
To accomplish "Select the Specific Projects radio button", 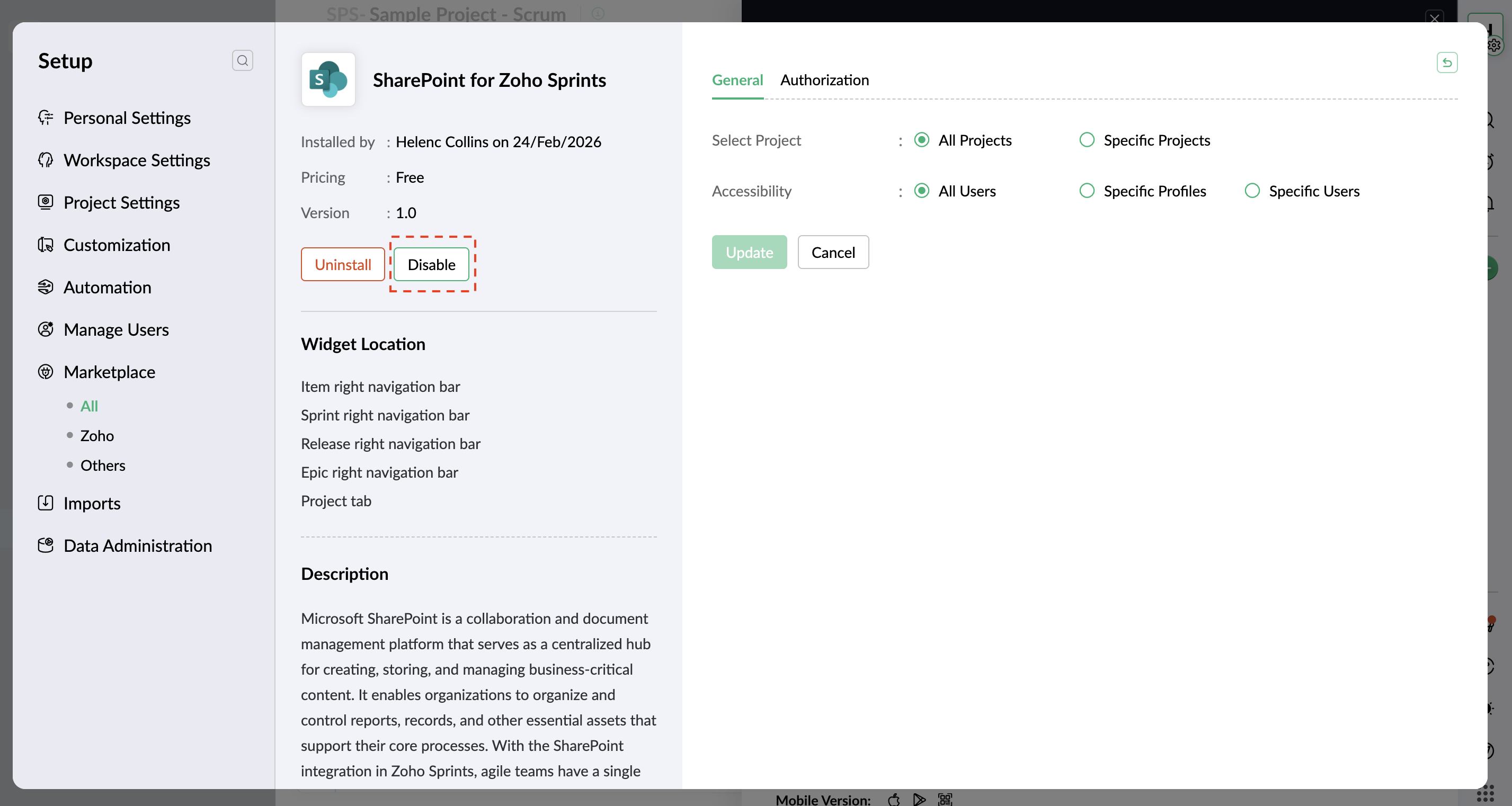I will tap(1087, 140).
